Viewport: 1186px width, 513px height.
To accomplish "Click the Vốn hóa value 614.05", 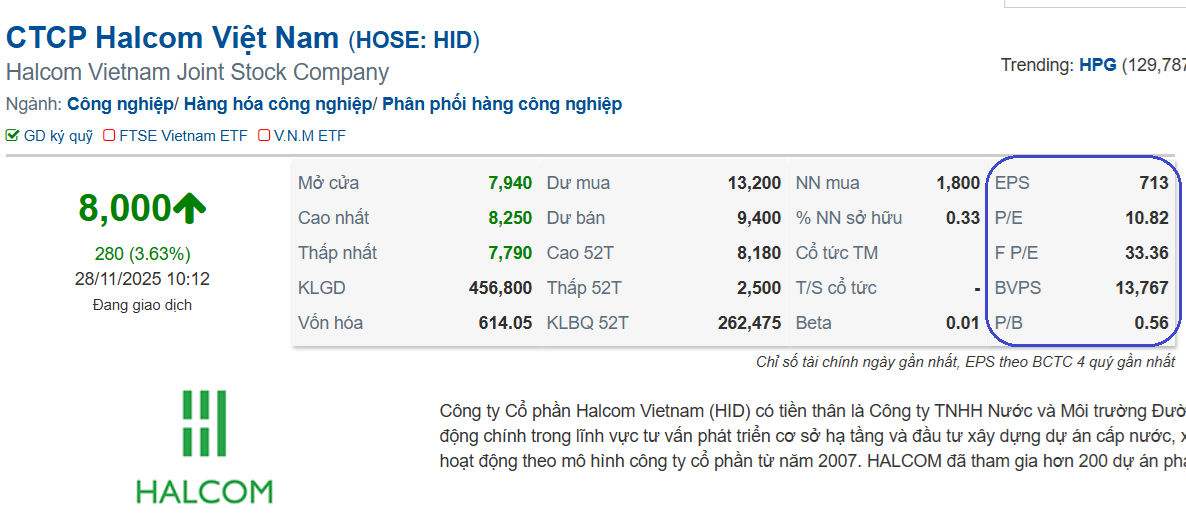I will (x=505, y=323).
